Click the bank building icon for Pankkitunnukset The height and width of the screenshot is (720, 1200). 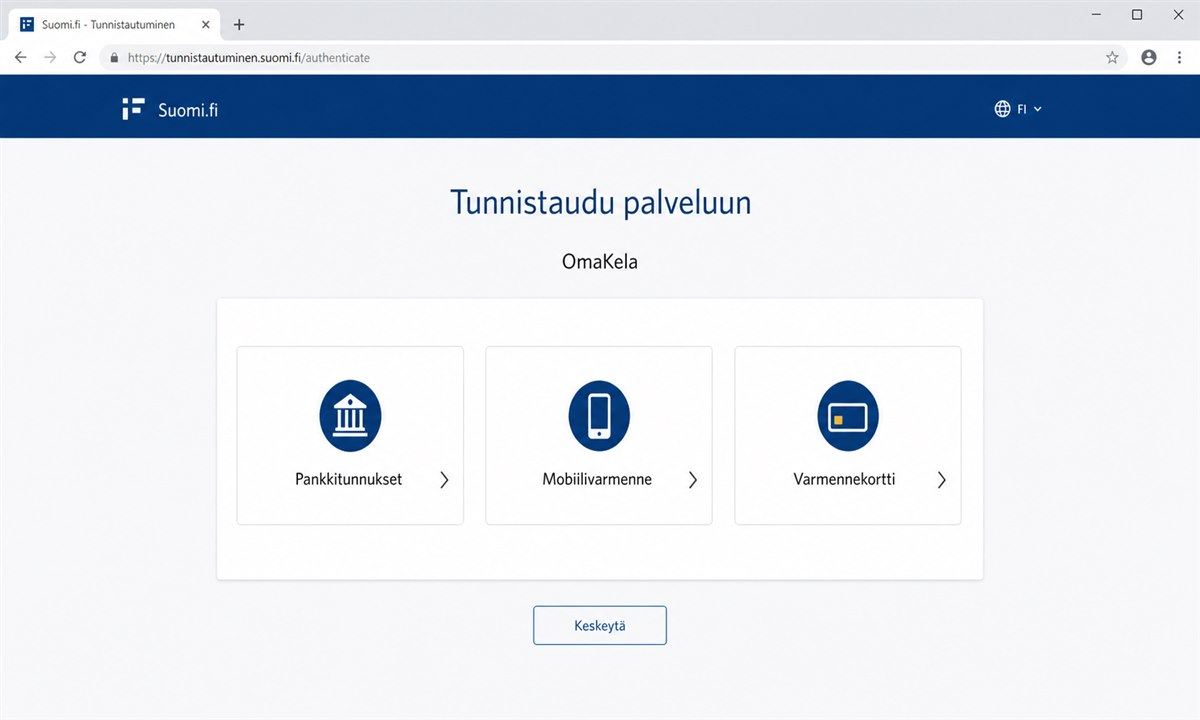pos(350,415)
